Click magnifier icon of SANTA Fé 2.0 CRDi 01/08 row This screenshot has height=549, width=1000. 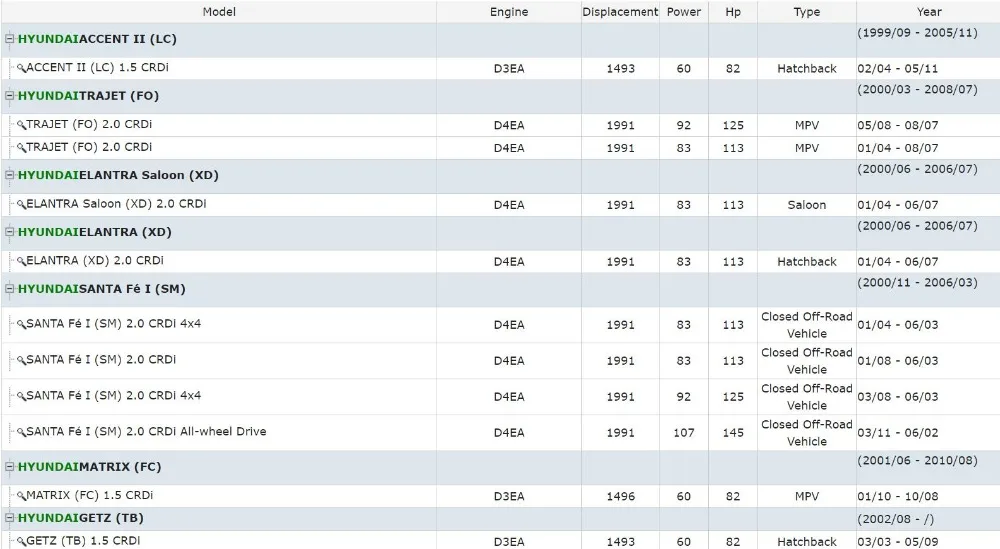pyautogui.click(x=21, y=360)
